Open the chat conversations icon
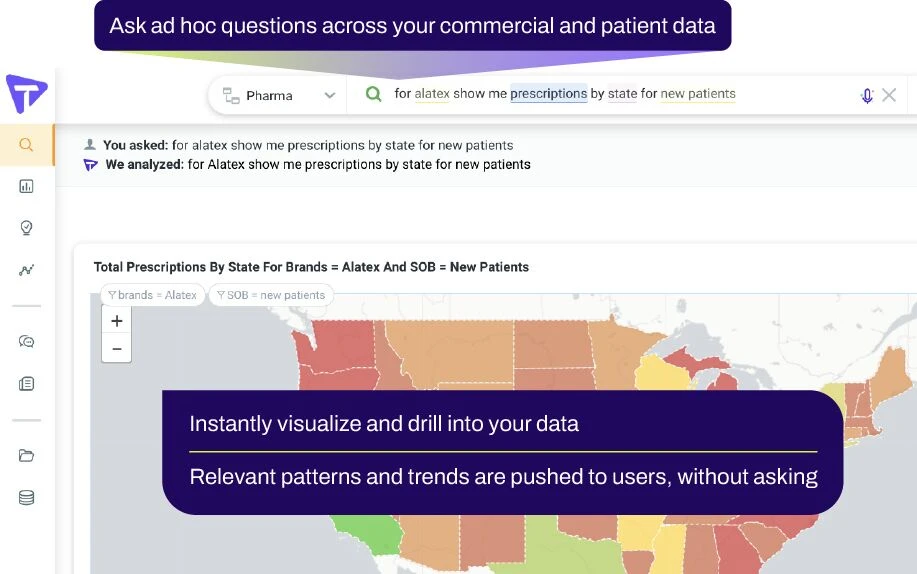The image size is (917, 574). (27, 342)
